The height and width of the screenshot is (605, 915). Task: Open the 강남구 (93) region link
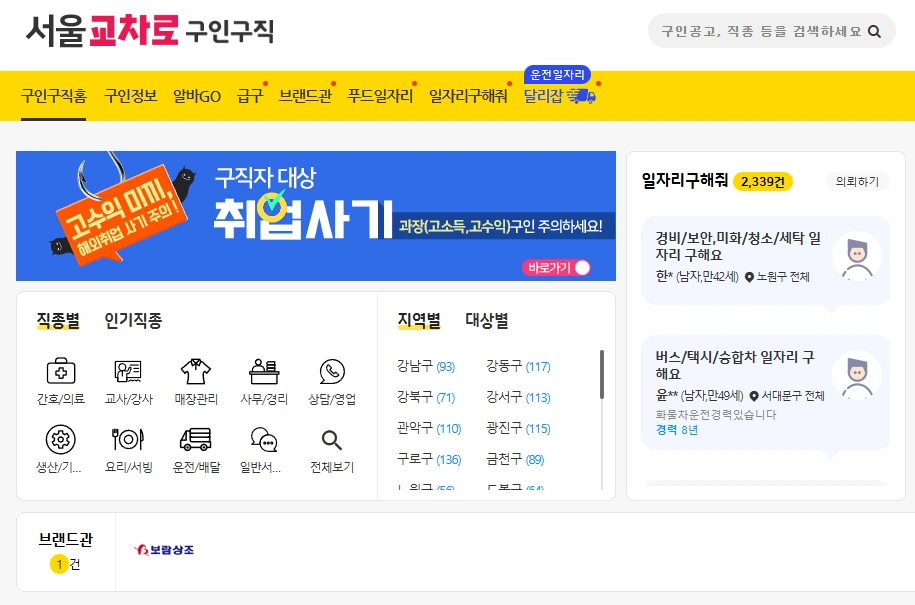426,366
